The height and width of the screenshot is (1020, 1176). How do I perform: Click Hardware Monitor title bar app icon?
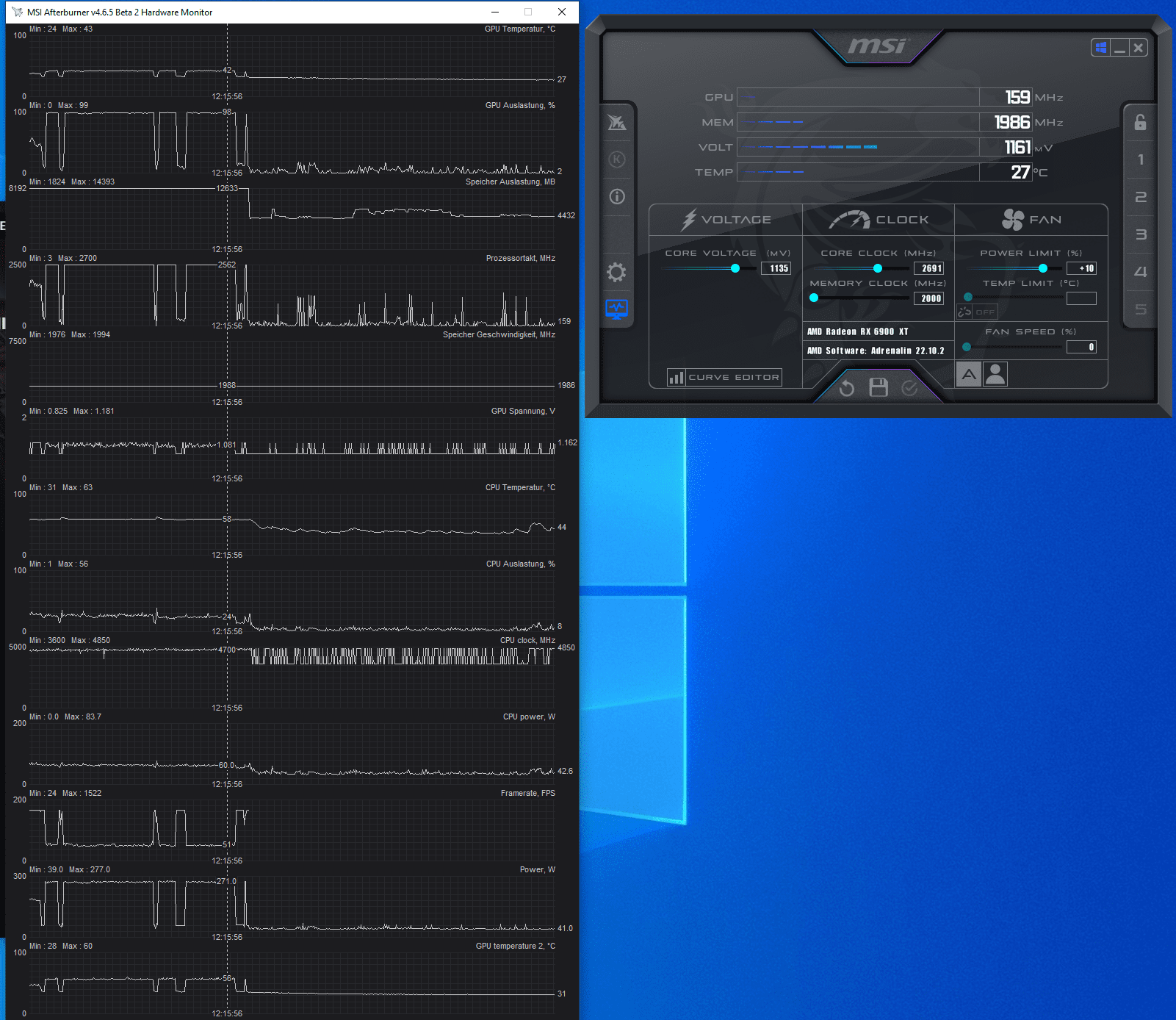coord(17,12)
